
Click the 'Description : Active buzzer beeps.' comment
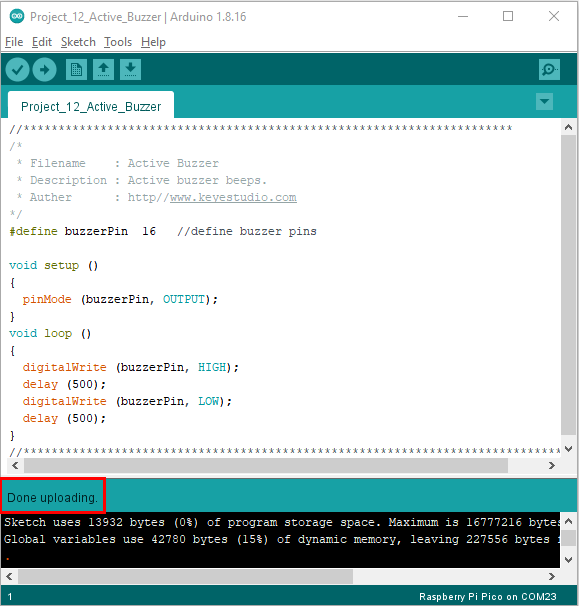coord(141,180)
